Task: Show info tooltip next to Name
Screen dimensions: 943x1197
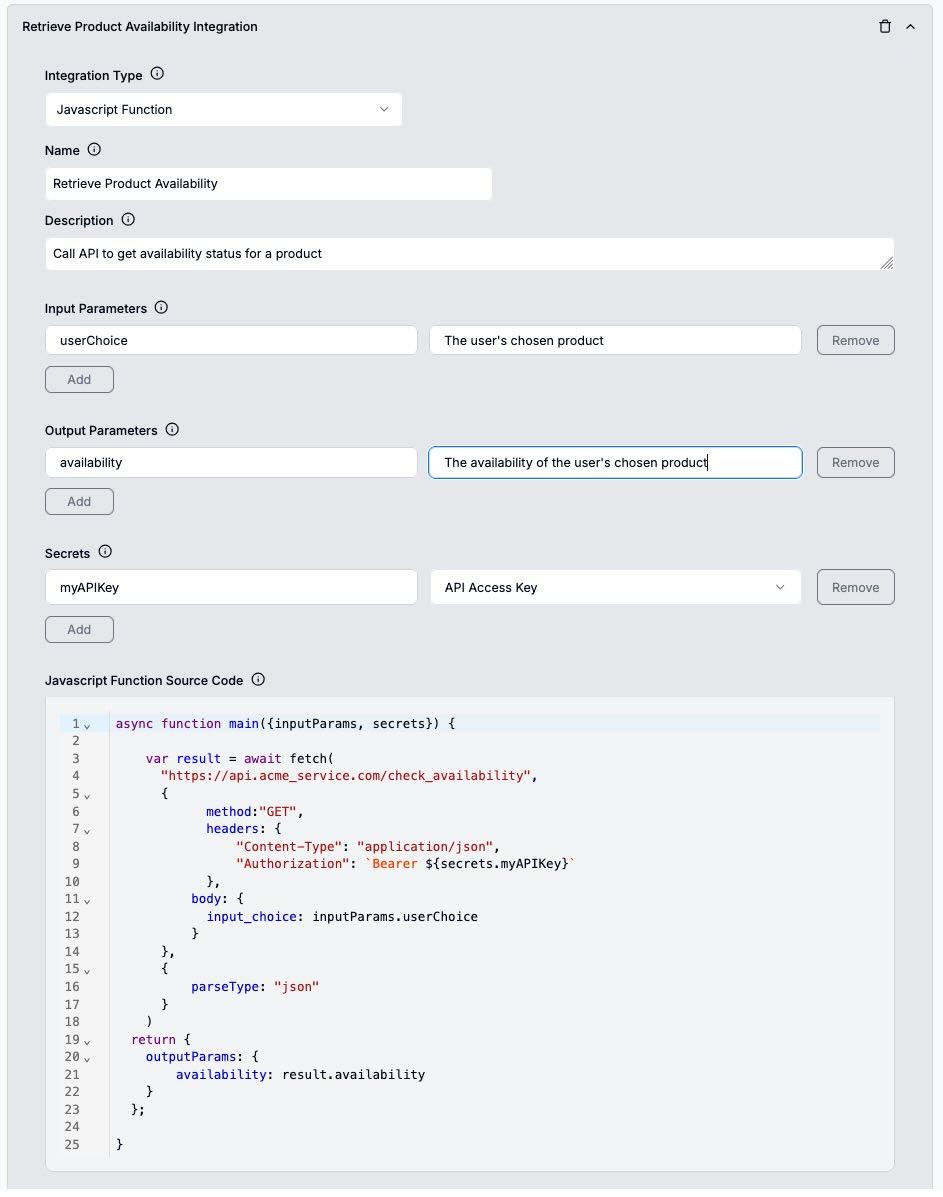Action: click(94, 150)
